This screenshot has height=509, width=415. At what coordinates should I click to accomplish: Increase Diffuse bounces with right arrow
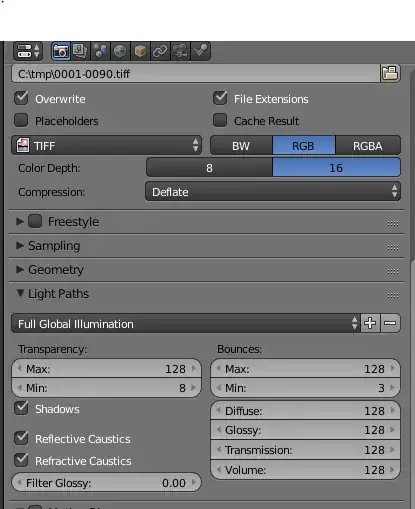393,410
